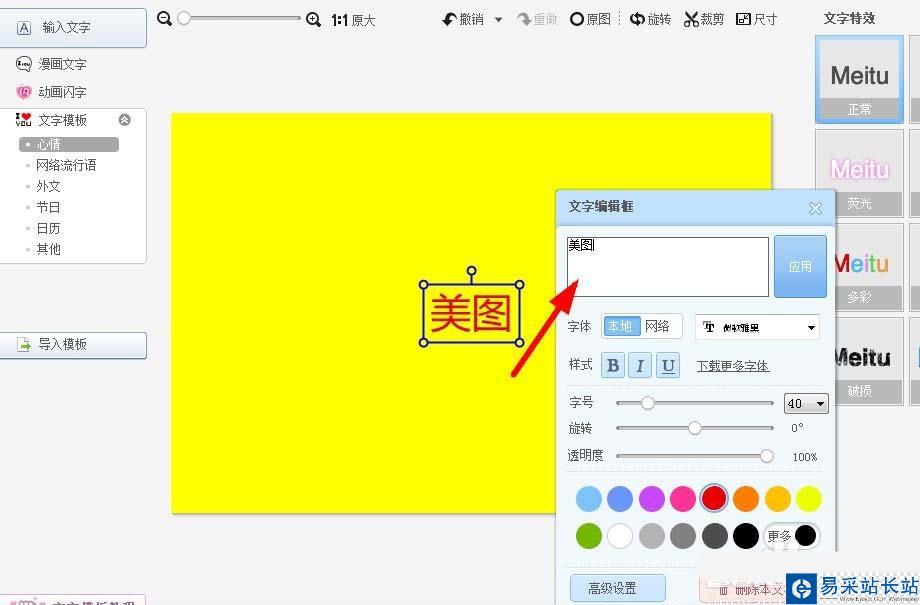Open 下载更多字体 link

(733, 366)
